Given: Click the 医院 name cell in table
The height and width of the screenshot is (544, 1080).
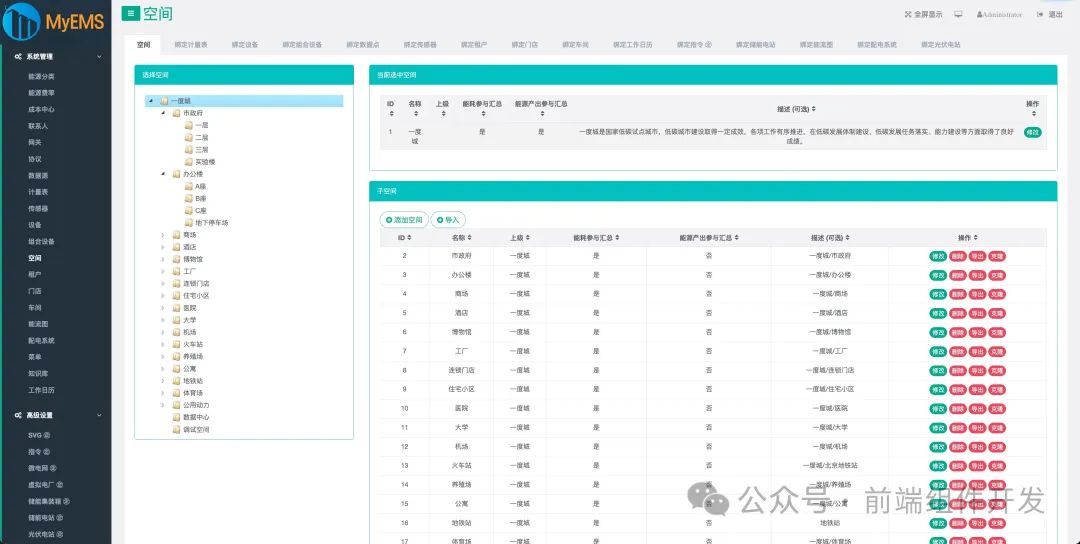Looking at the screenshot, I should (x=461, y=408).
